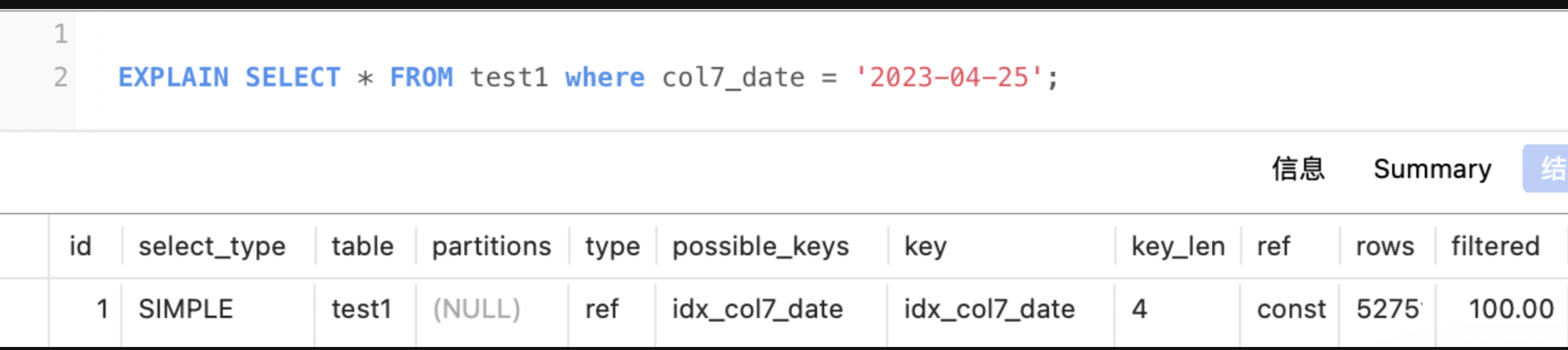Open the 信息 tab
The height and width of the screenshot is (350, 1568).
(x=1298, y=169)
